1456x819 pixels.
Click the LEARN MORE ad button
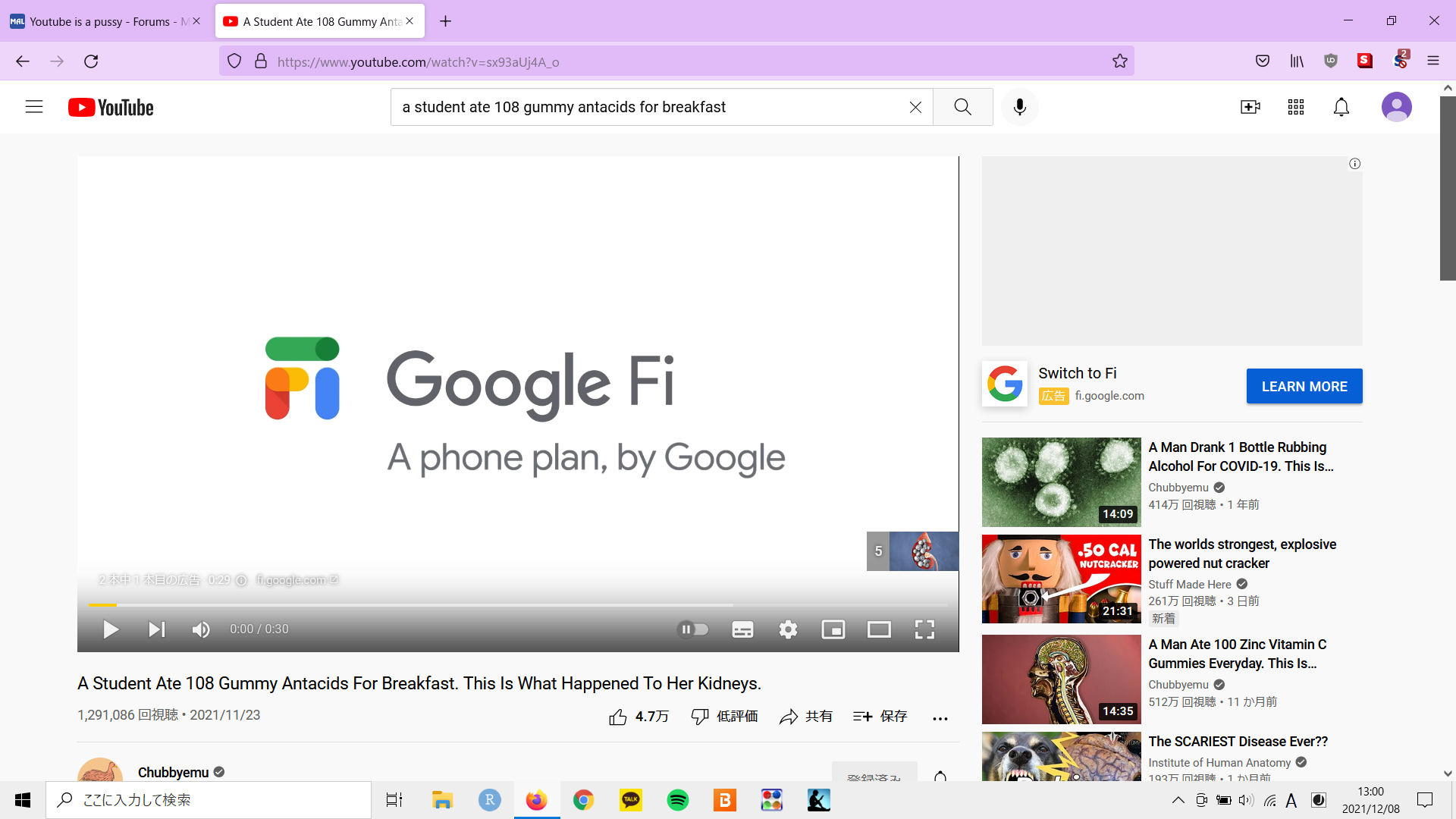pyautogui.click(x=1304, y=386)
